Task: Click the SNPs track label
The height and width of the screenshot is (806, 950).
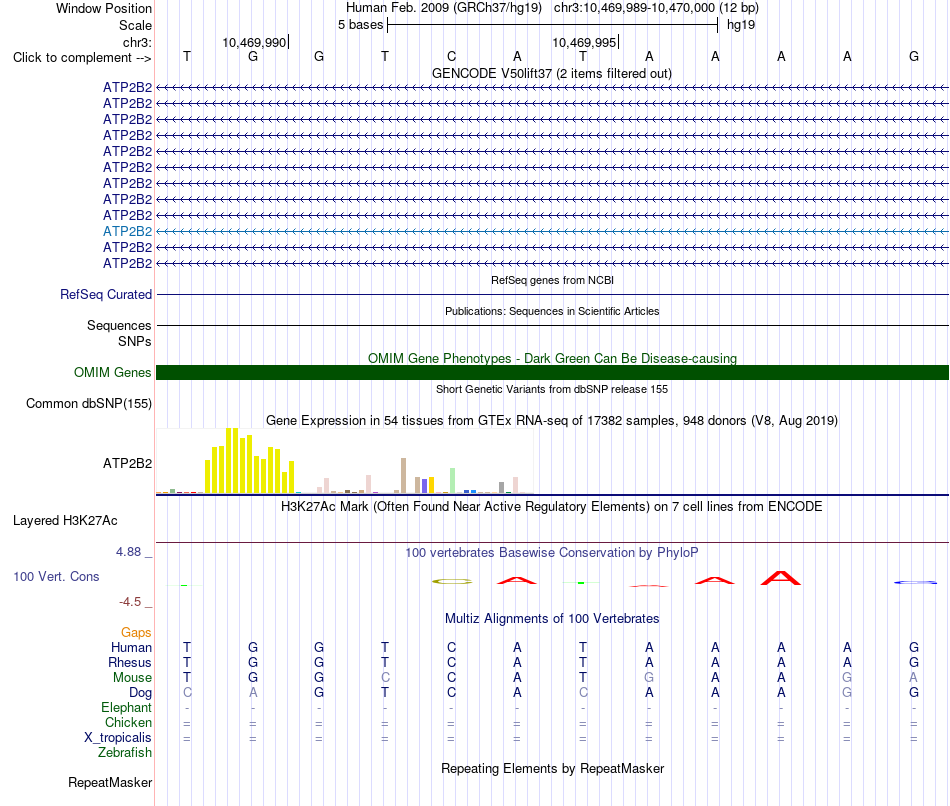Action: click(x=135, y=341)
